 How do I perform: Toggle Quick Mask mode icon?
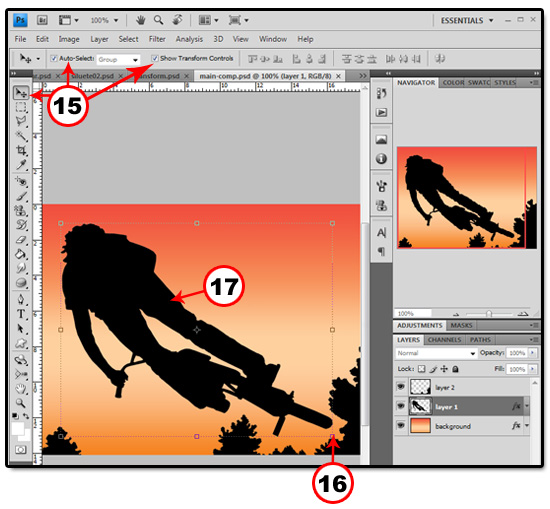21,449
